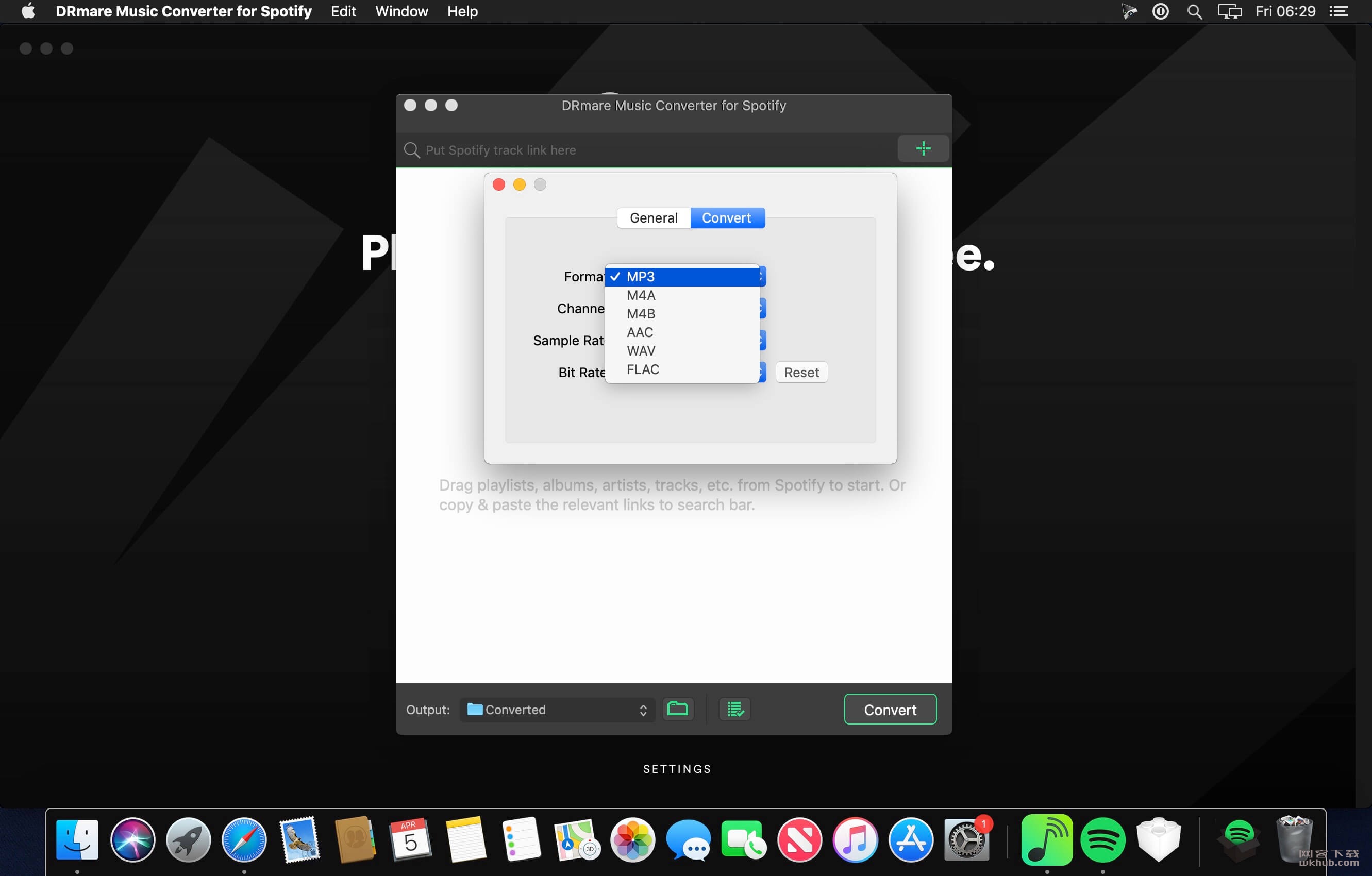Switch to the General tab
This screenshot has height=876, width=1372.
point(654,218)
